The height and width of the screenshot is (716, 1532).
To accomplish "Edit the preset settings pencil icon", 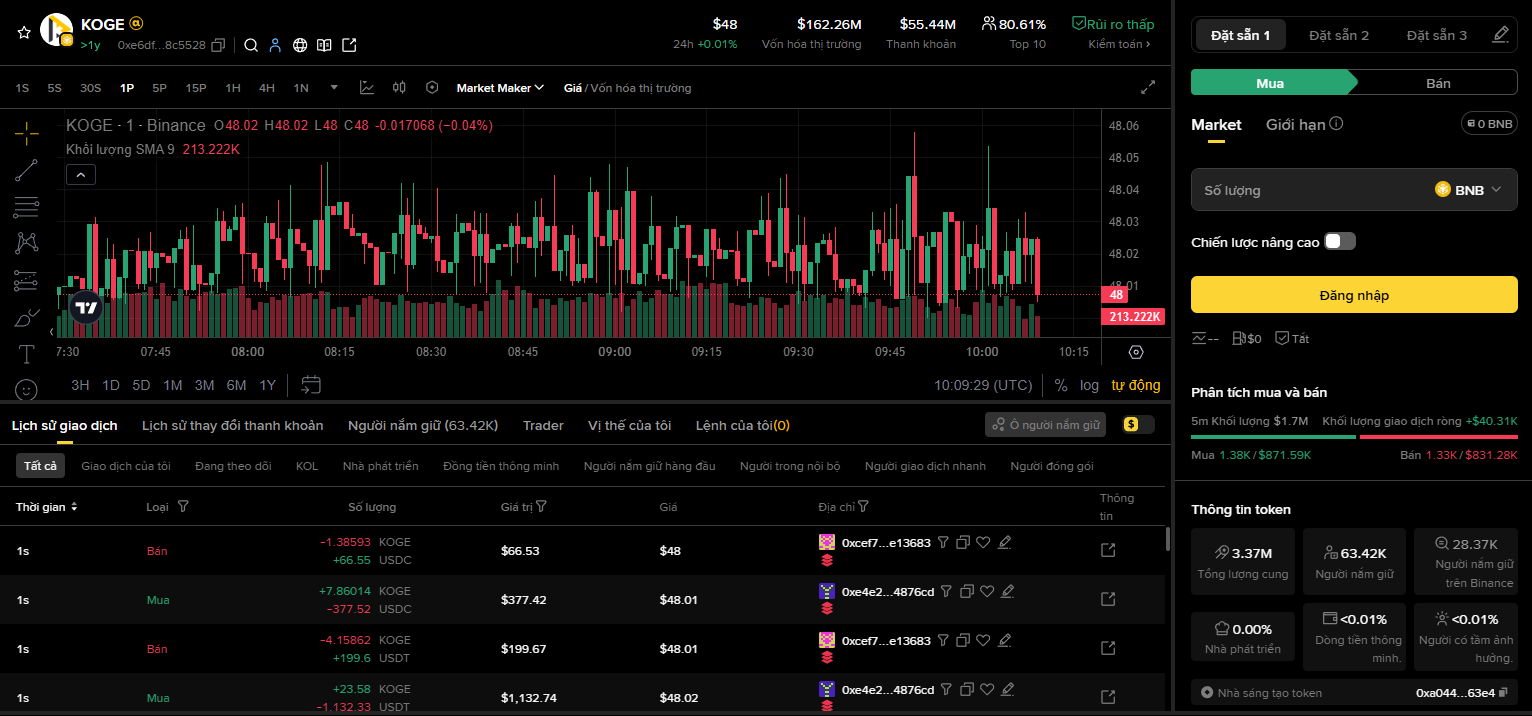I will (1500, 35).
